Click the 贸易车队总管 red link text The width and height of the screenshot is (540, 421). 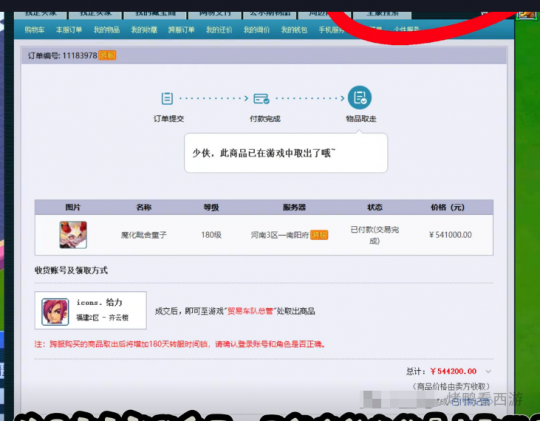[250, 311]
